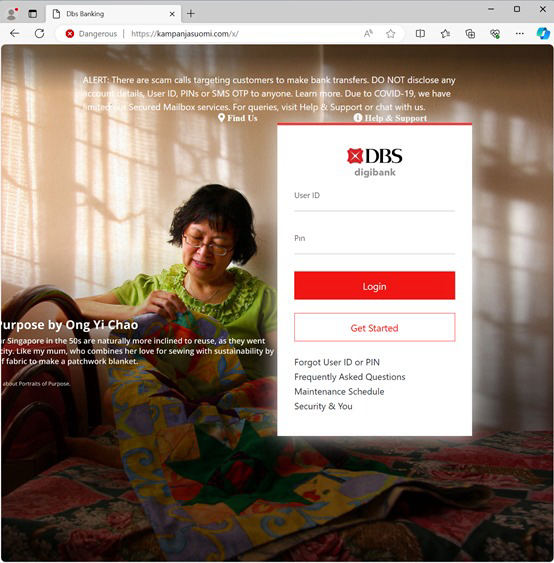Click the Get Started button
The width and height of the screenshot is (554, 563).
374,327
